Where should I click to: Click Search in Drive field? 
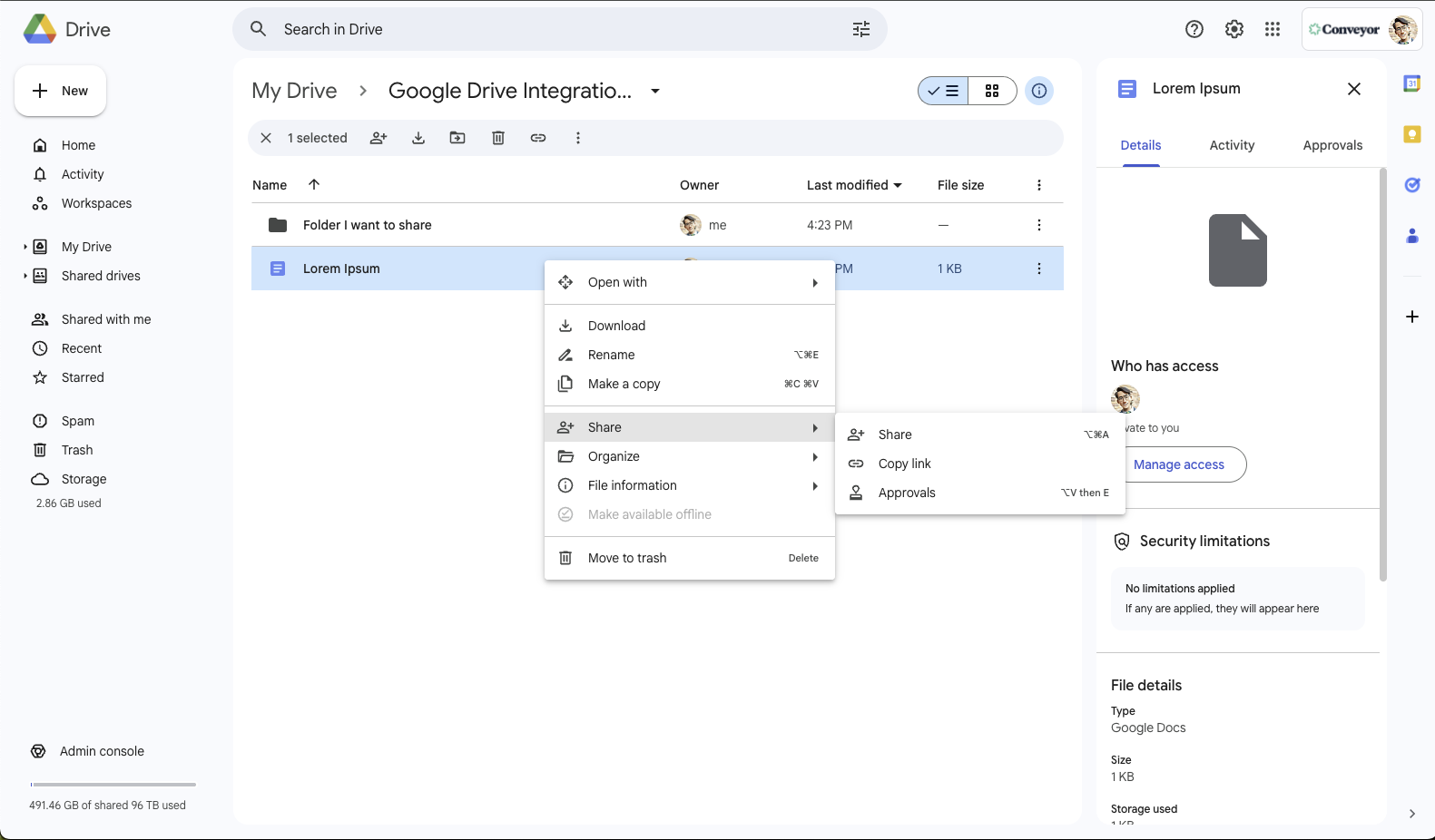click(560, 29)
